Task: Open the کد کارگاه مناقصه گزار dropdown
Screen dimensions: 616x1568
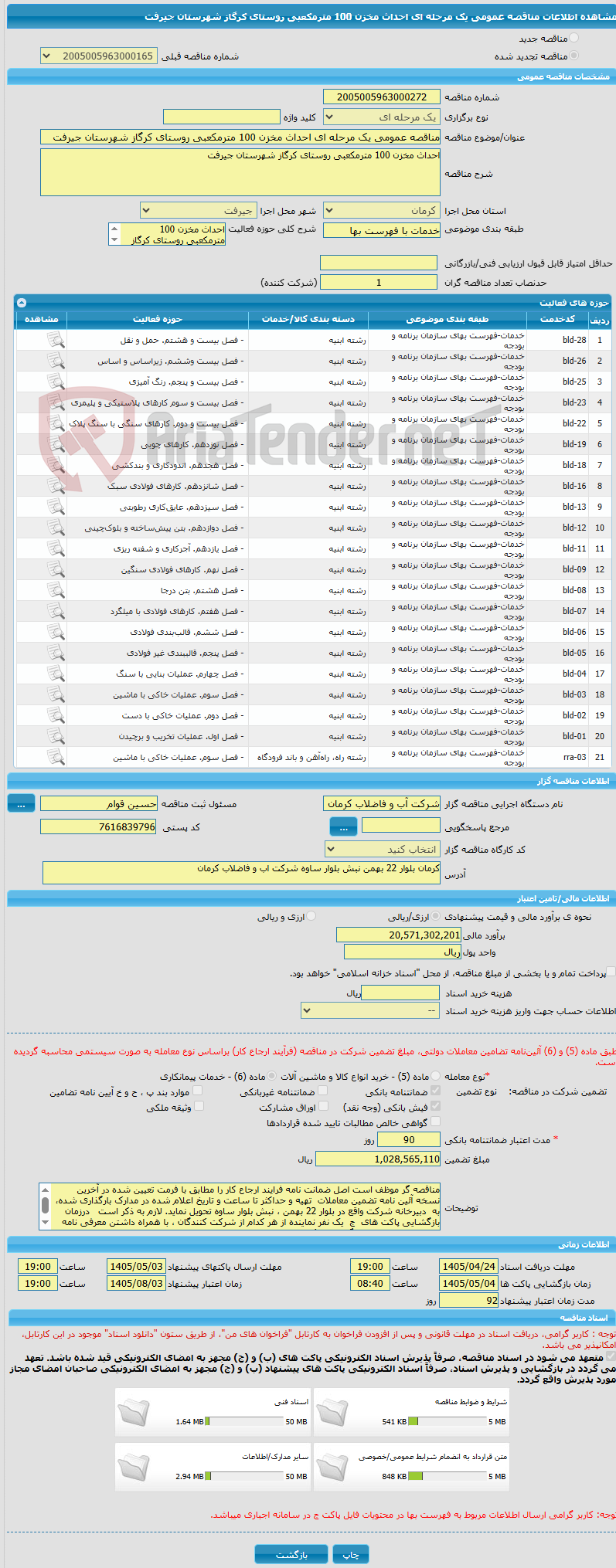Action: click(x=383, y=849)
